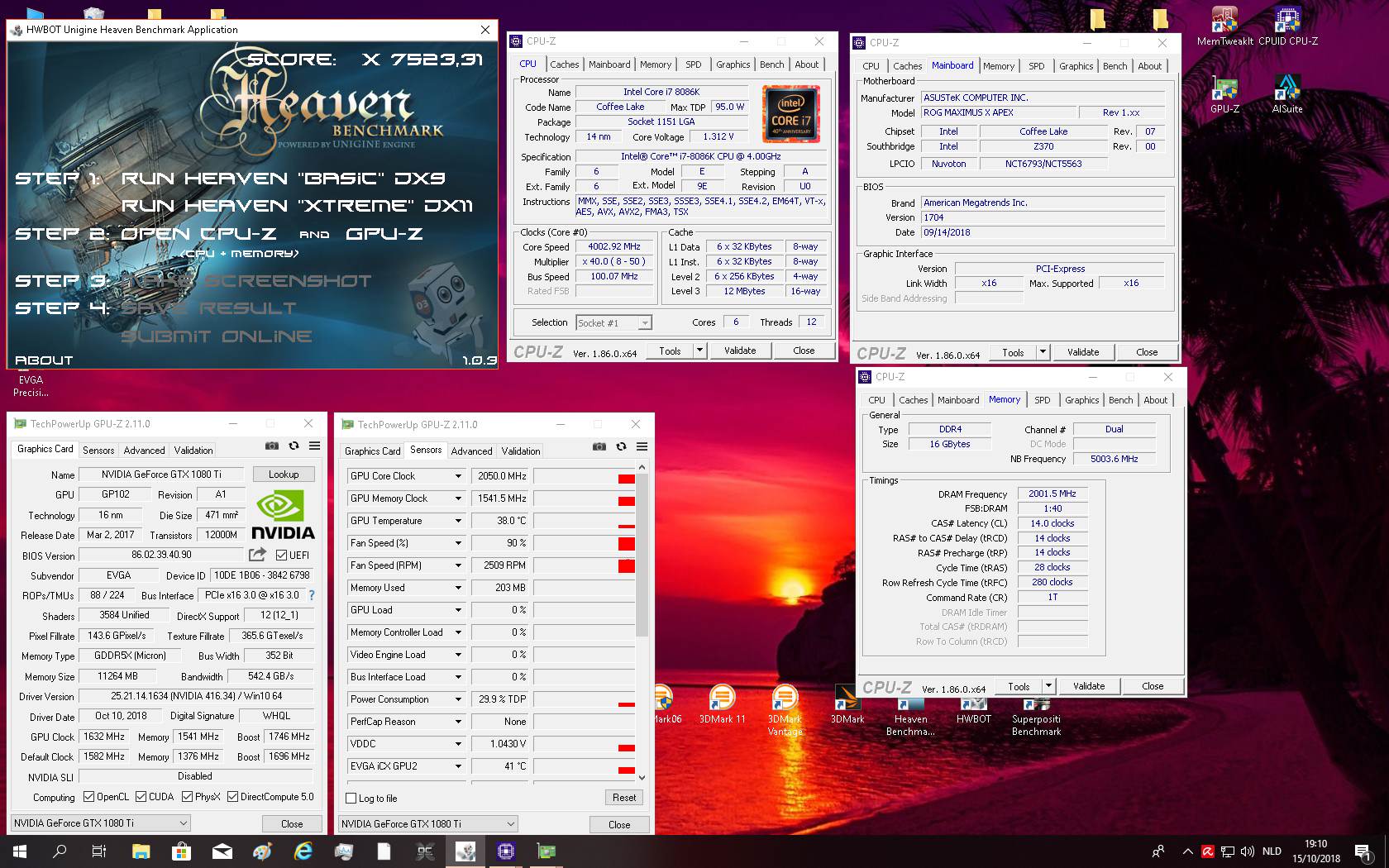Open Microsoft Store from taskbar
The height and width of the screenshot is (868, 1389).
point(181,851)
